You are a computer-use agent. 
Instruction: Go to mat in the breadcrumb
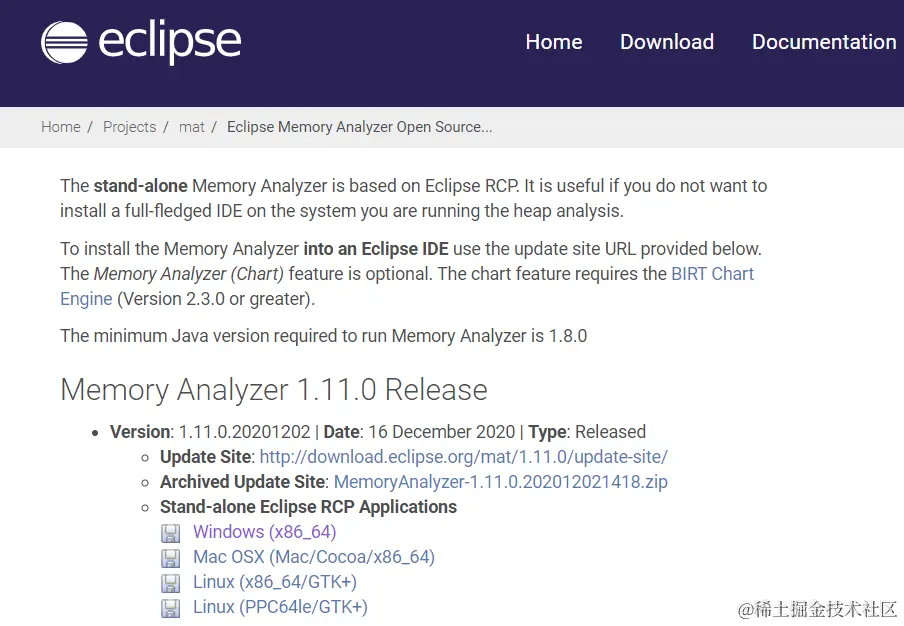tap(191, 127)
